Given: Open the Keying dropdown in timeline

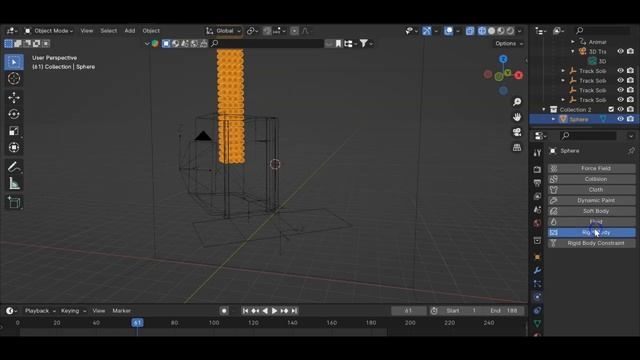Looking at the screenshot, I should [x=73, y=311].
